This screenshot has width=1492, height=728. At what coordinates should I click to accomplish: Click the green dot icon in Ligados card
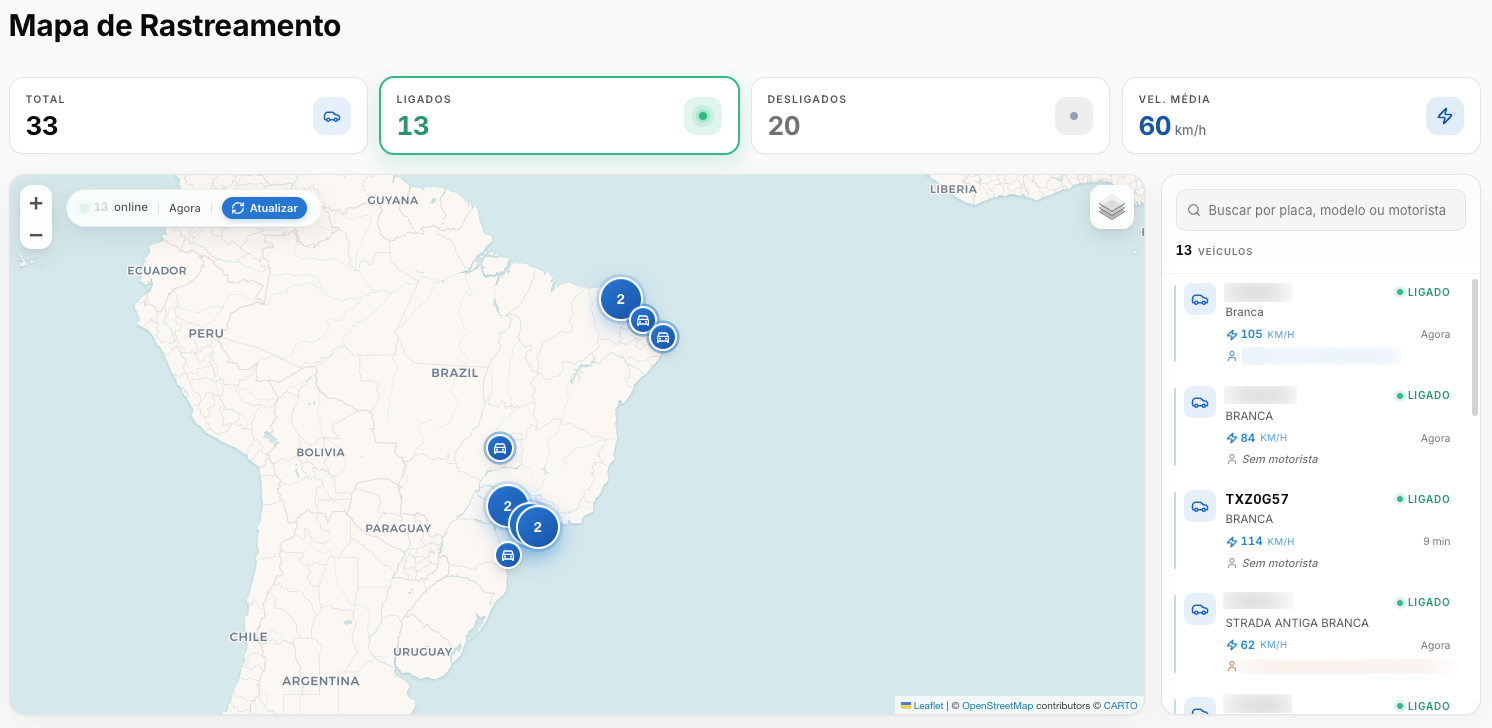click(703, 116)
